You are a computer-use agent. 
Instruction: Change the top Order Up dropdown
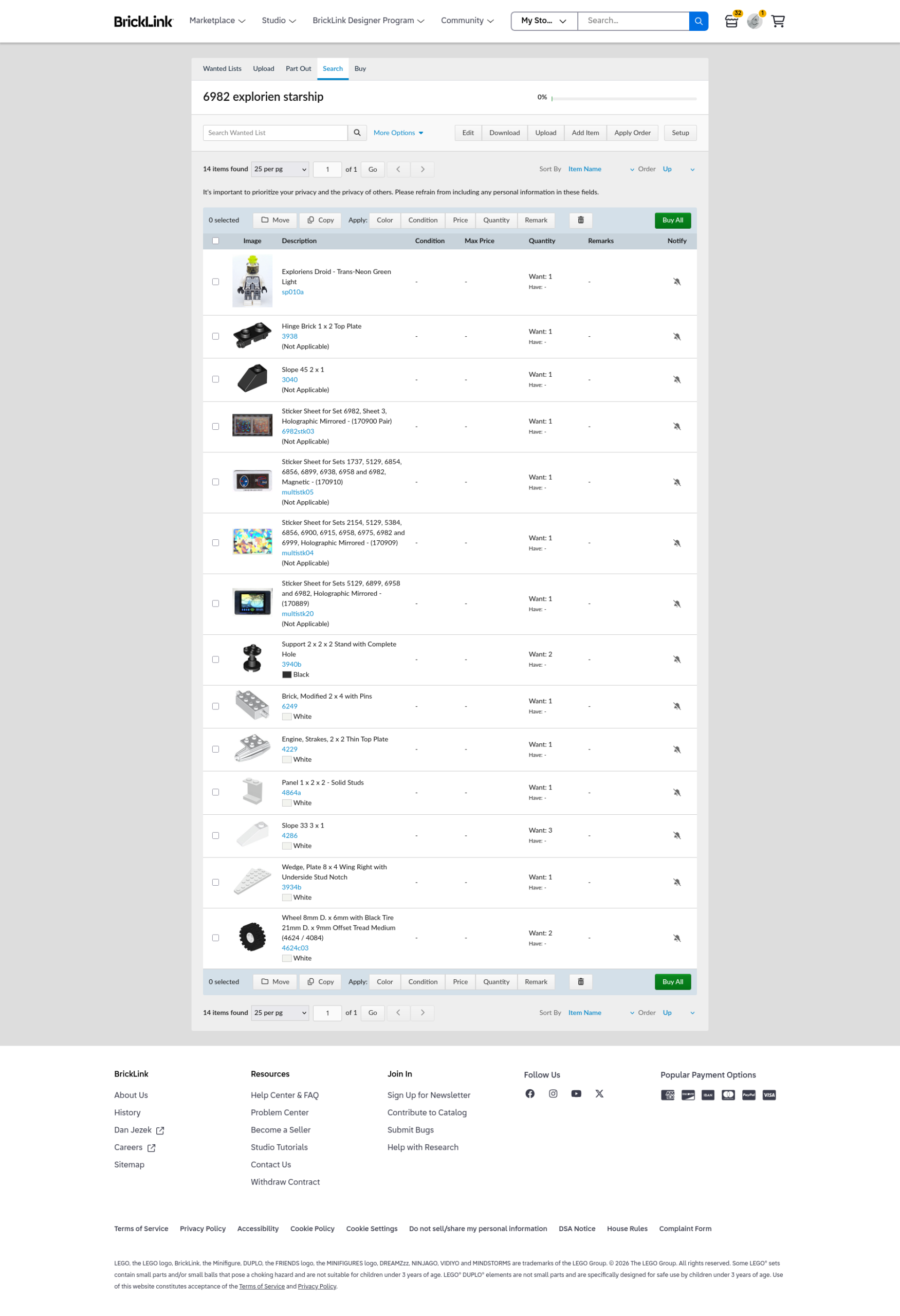pos(678,169)
